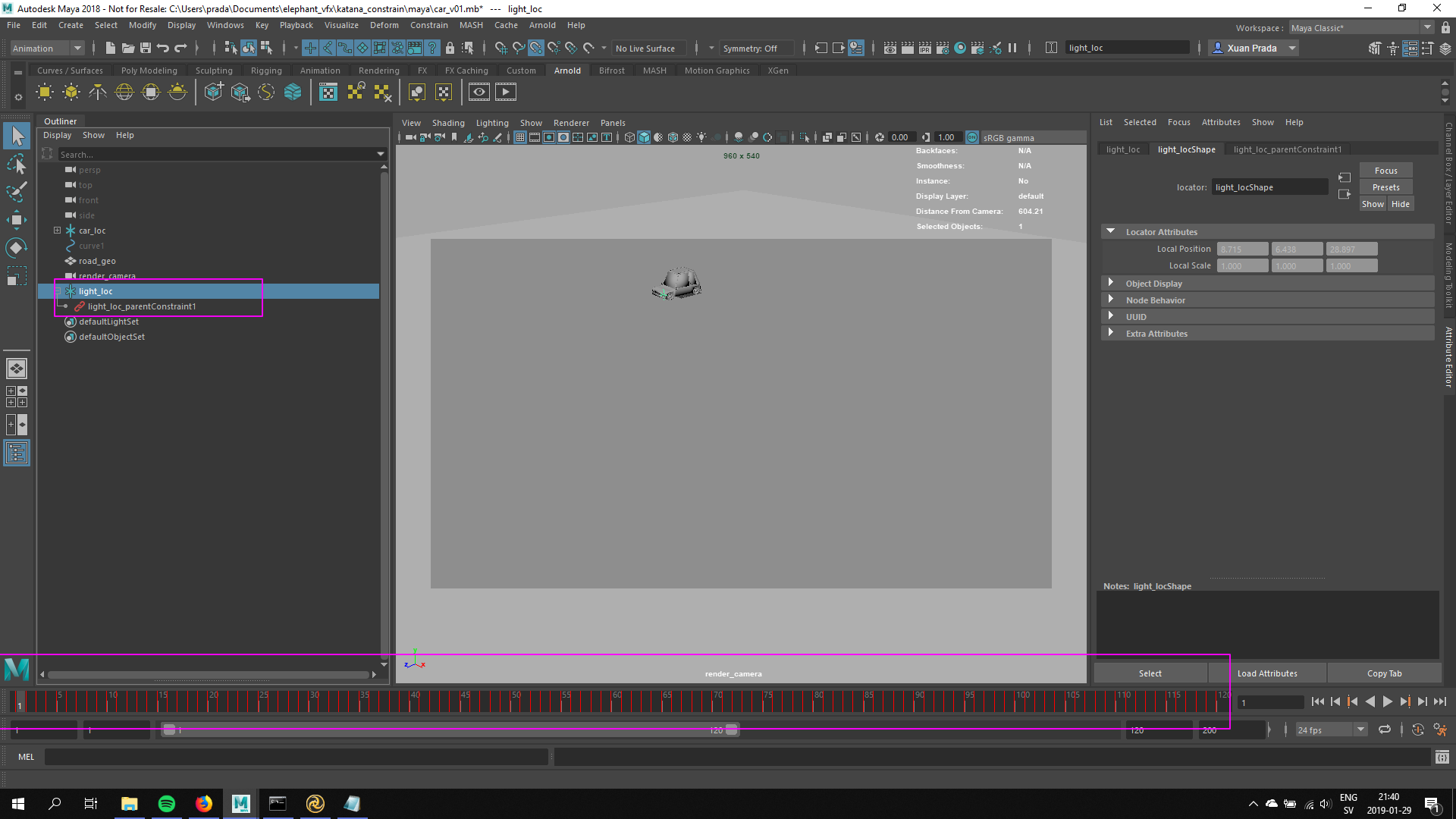Create Arnold Physical Sky from shelf
This screenshot has width=1456, height=819.
[x=177, y=93]
